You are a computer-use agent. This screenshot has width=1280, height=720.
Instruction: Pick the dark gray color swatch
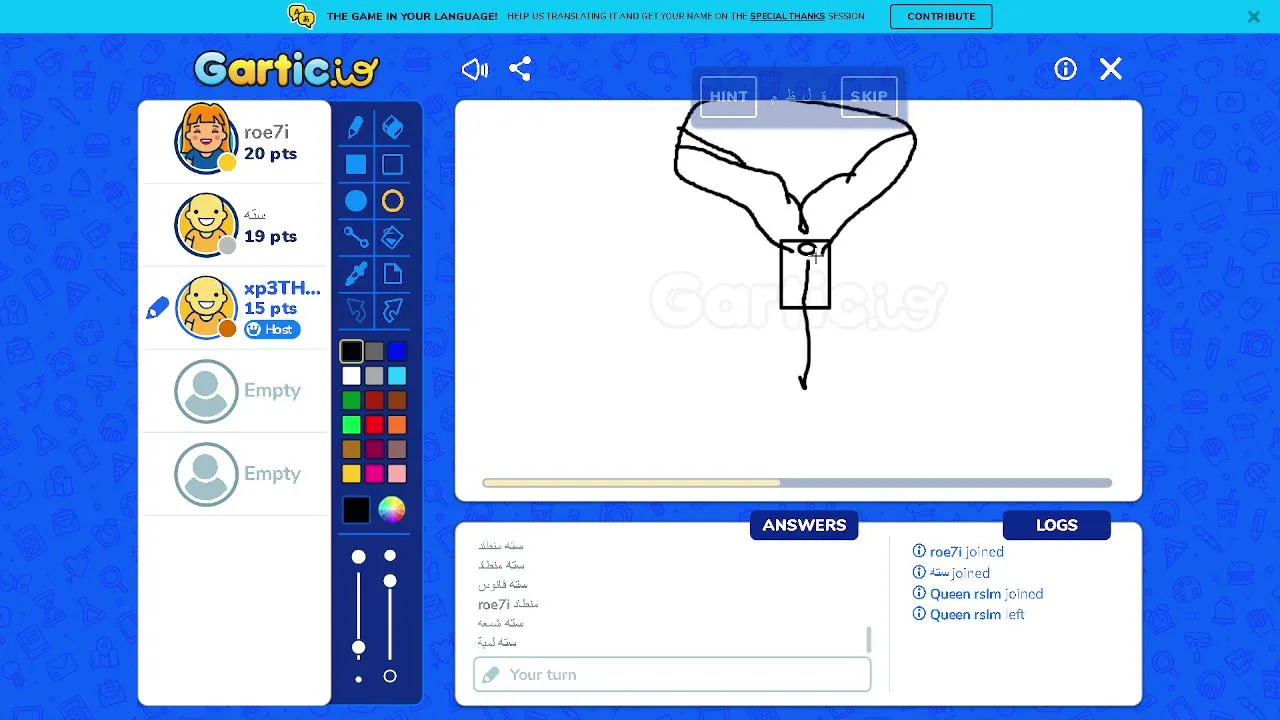tap(374, 351)
